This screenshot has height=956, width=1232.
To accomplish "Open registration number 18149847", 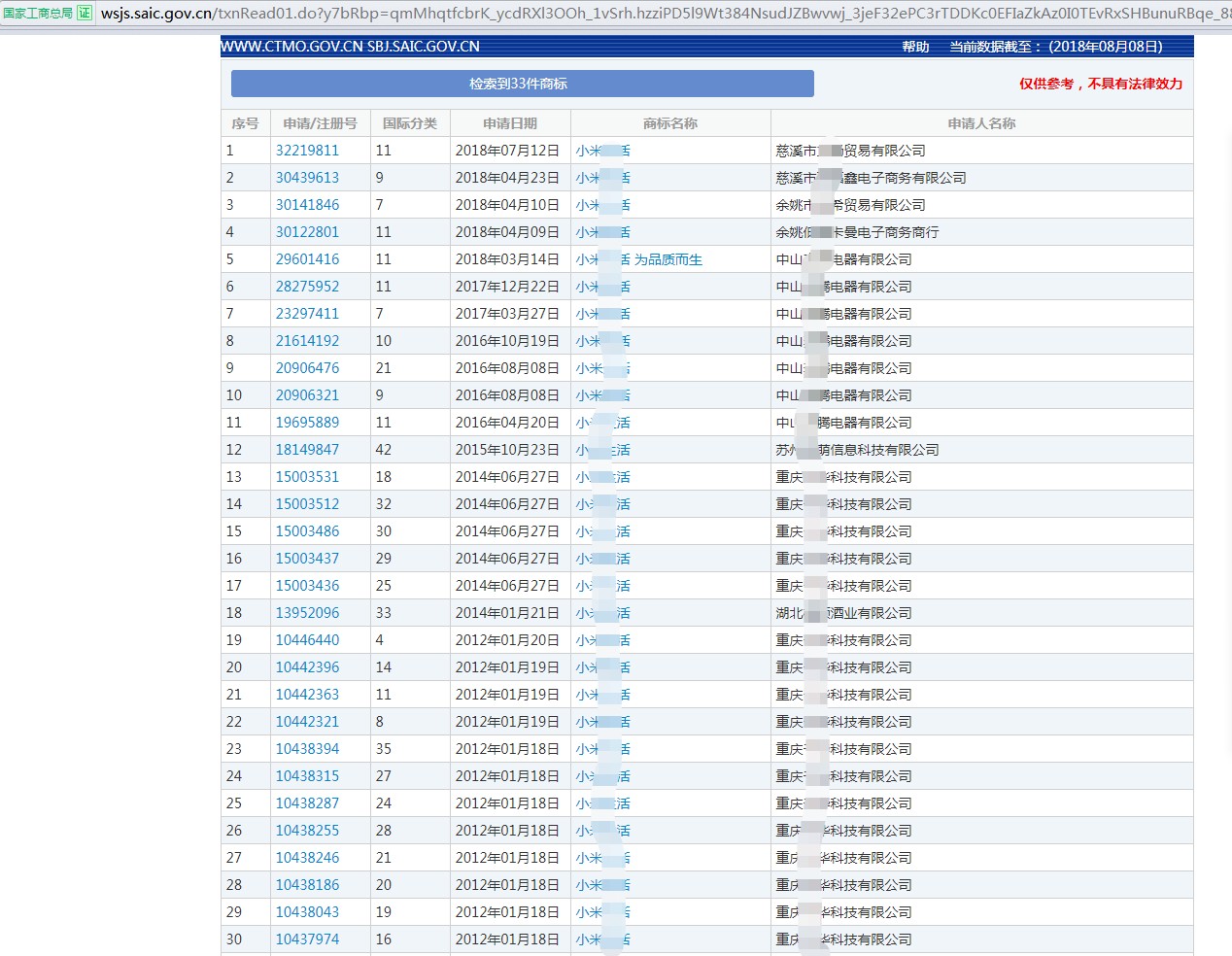I will tap(307, 450).
